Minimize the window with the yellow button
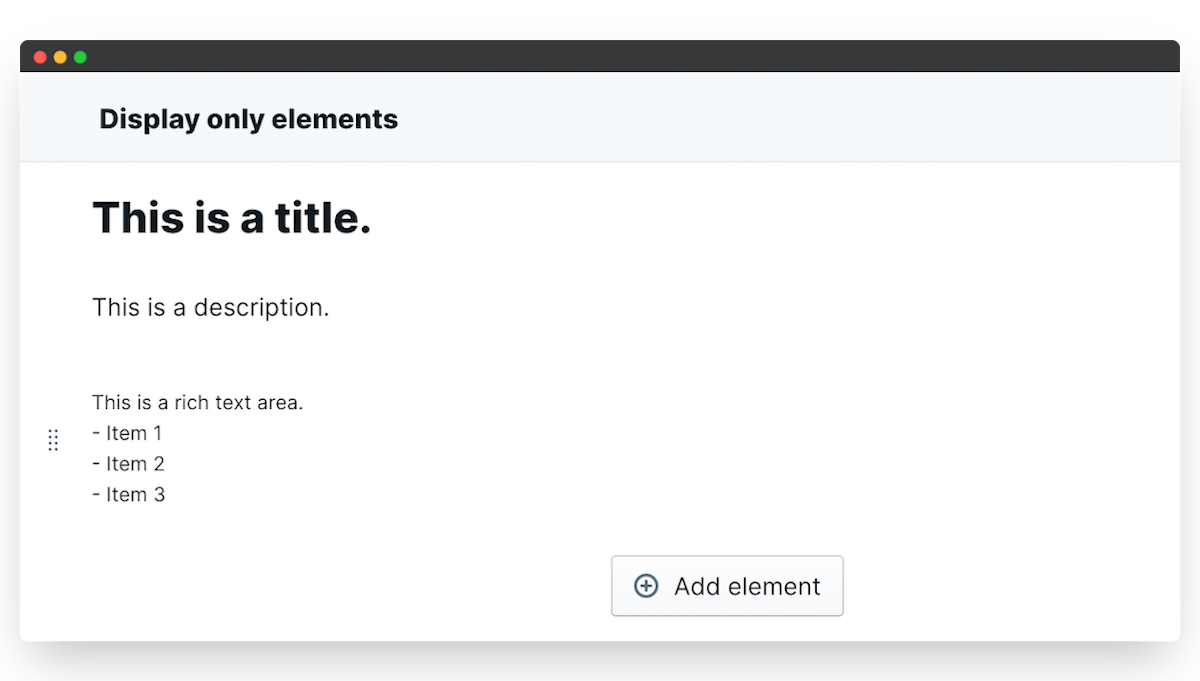The width and height of the screenshot is (1200, 681). (60, 57)
